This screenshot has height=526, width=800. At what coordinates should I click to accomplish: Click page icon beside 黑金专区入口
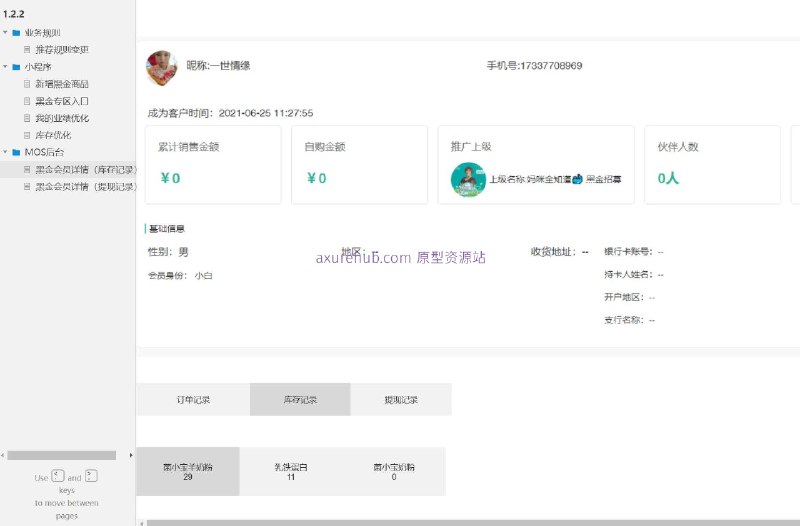coord(27,101)
